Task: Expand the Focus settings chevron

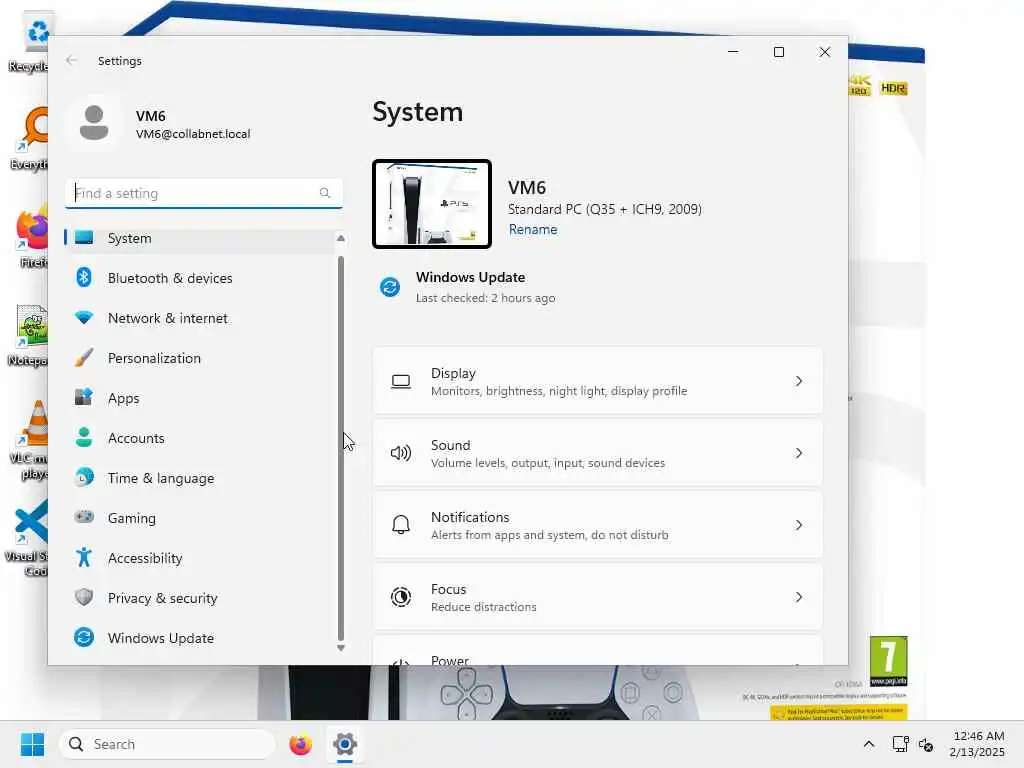Action: pyautogui.click(x=799, y=597)
